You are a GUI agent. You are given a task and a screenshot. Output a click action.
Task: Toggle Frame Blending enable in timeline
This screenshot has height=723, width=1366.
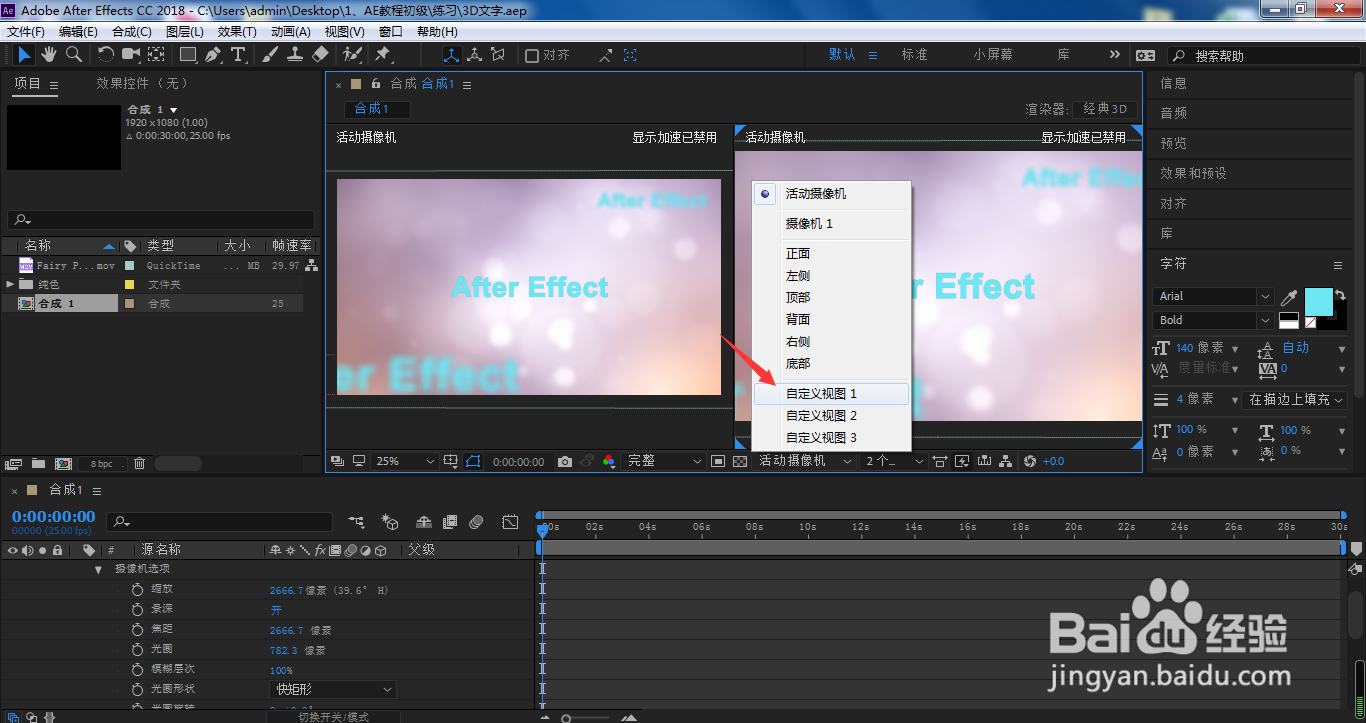click(450, 522)
